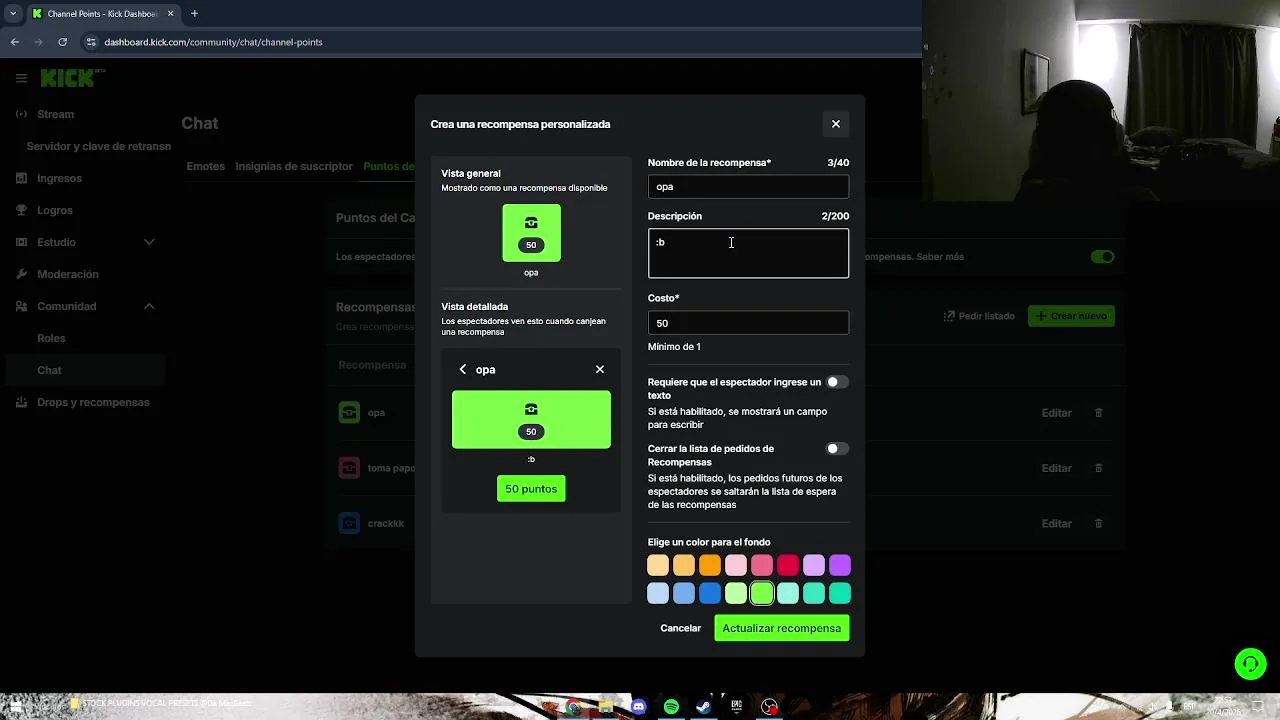
Task: Open a new browser tab
Action: point(194,14)
